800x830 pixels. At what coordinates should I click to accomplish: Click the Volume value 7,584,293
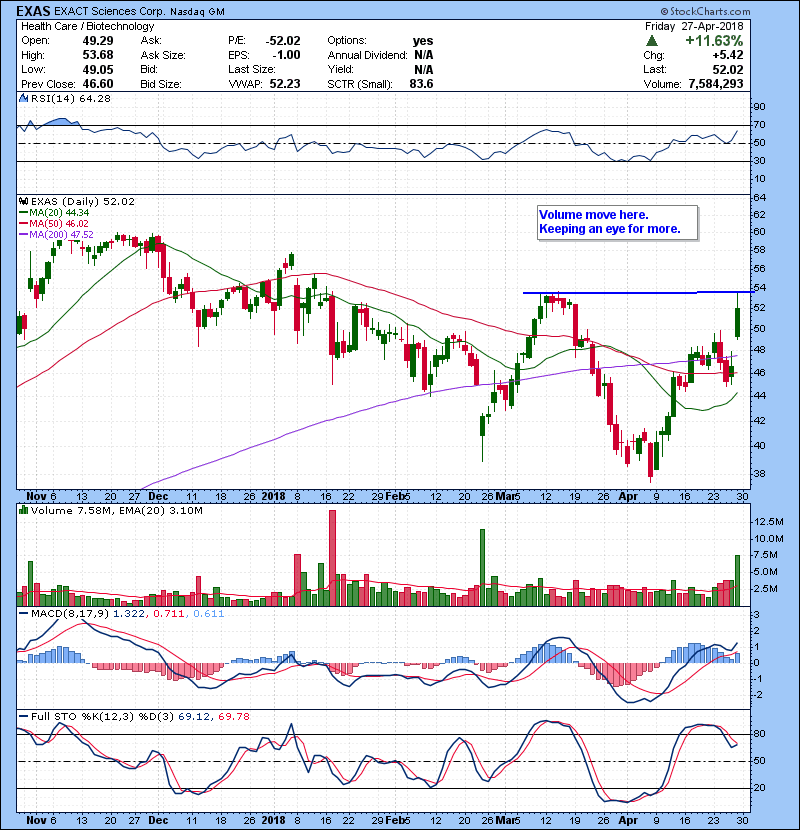pos(716,84)
